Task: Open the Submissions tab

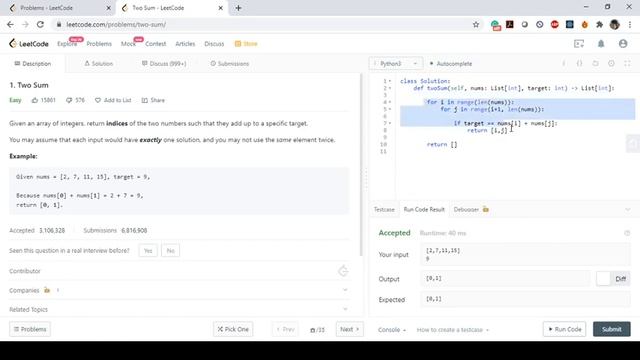Action: point(229,64)
